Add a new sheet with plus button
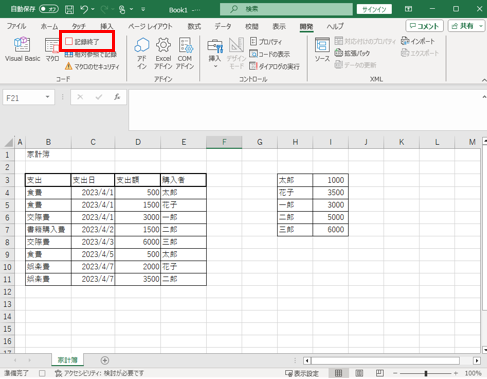Image resolution: width=487 pixels, height=379 pixels. (x=105, y=360)
